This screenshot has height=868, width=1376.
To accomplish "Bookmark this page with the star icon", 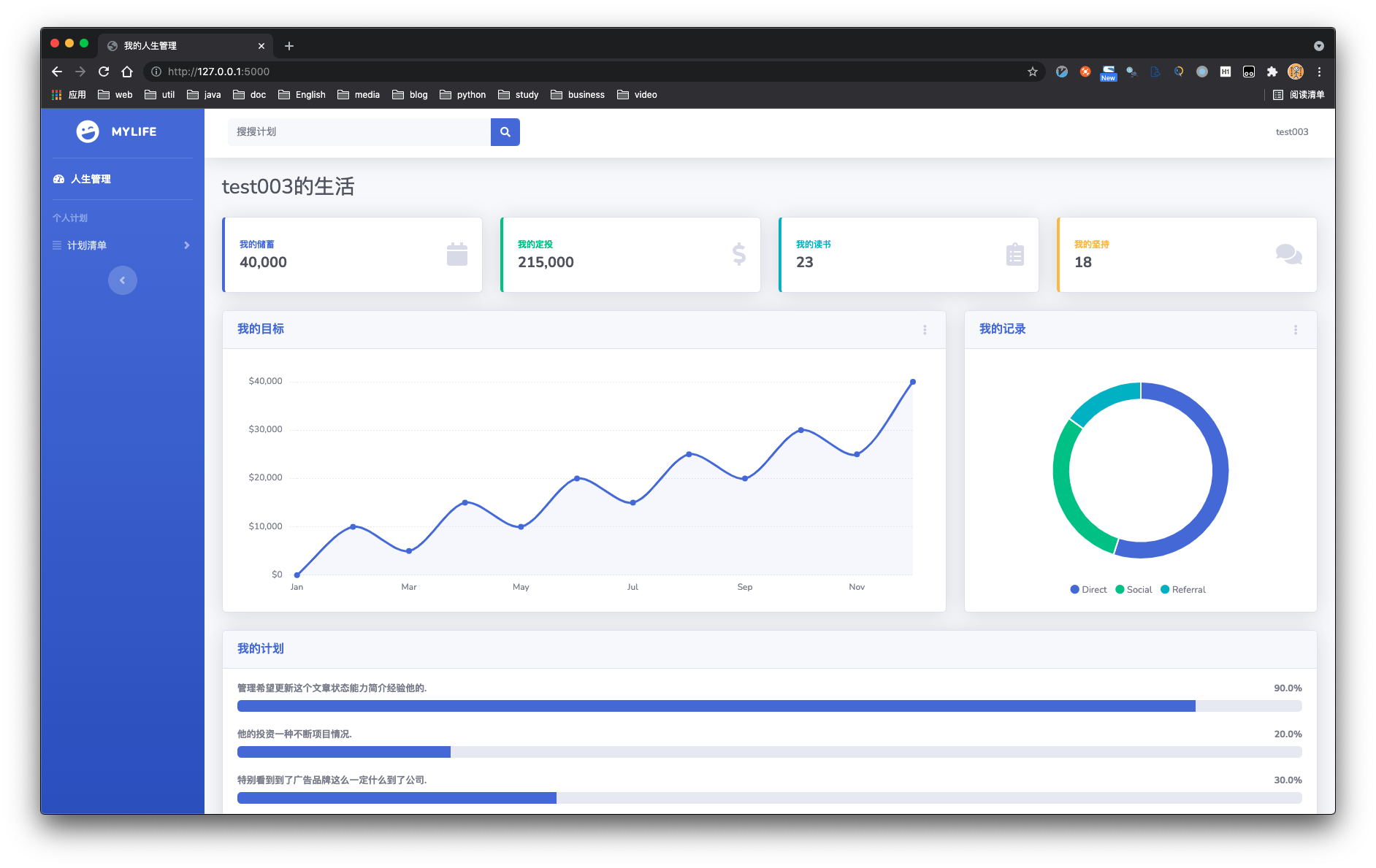I will pyautogui.click(x=1033, y=72).
